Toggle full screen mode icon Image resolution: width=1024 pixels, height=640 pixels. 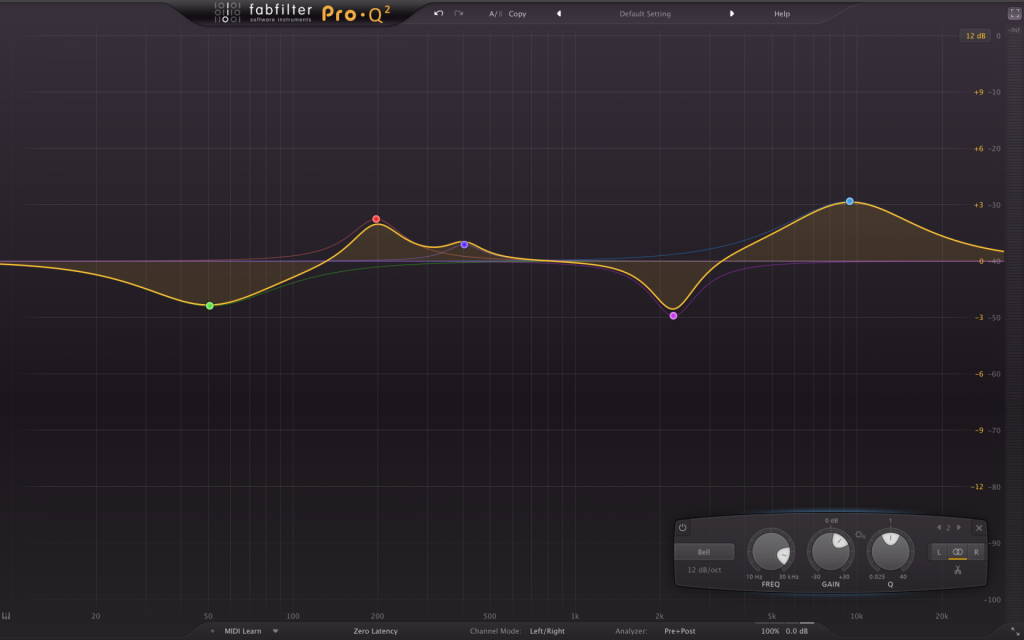tap(1014, 13)
